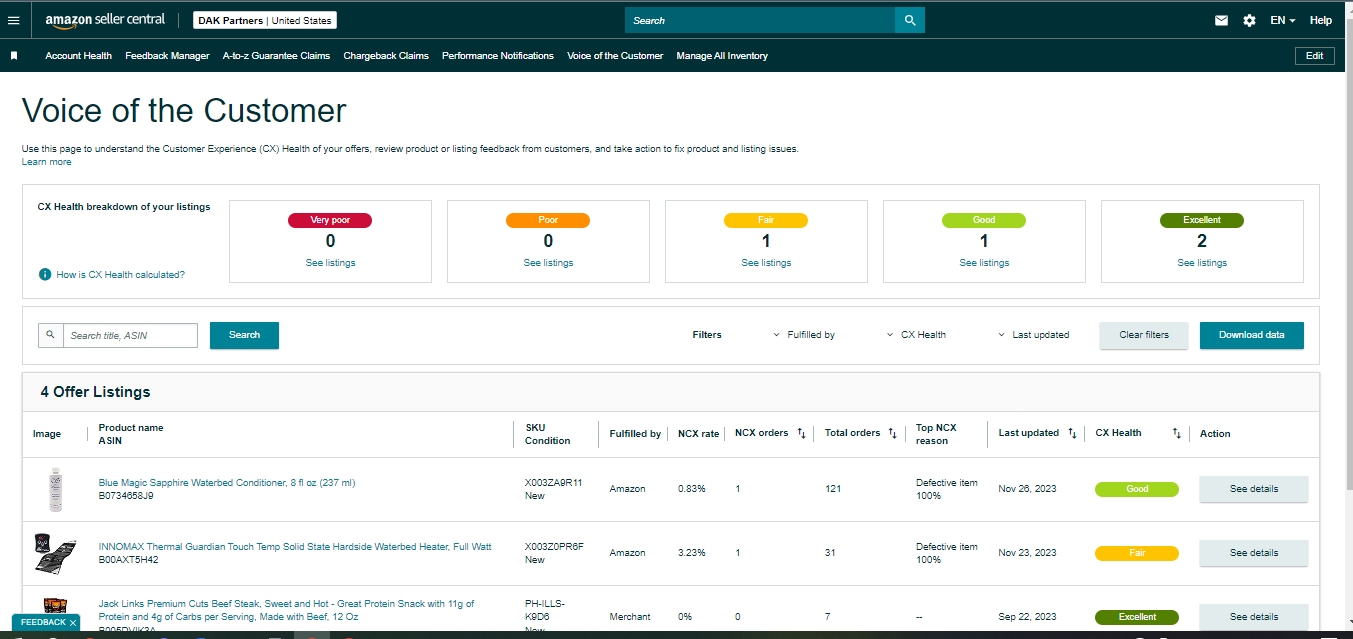Screen dimensions: 1353x639
Task: Focus the top Search input field
Action: [x=760, y=20]
